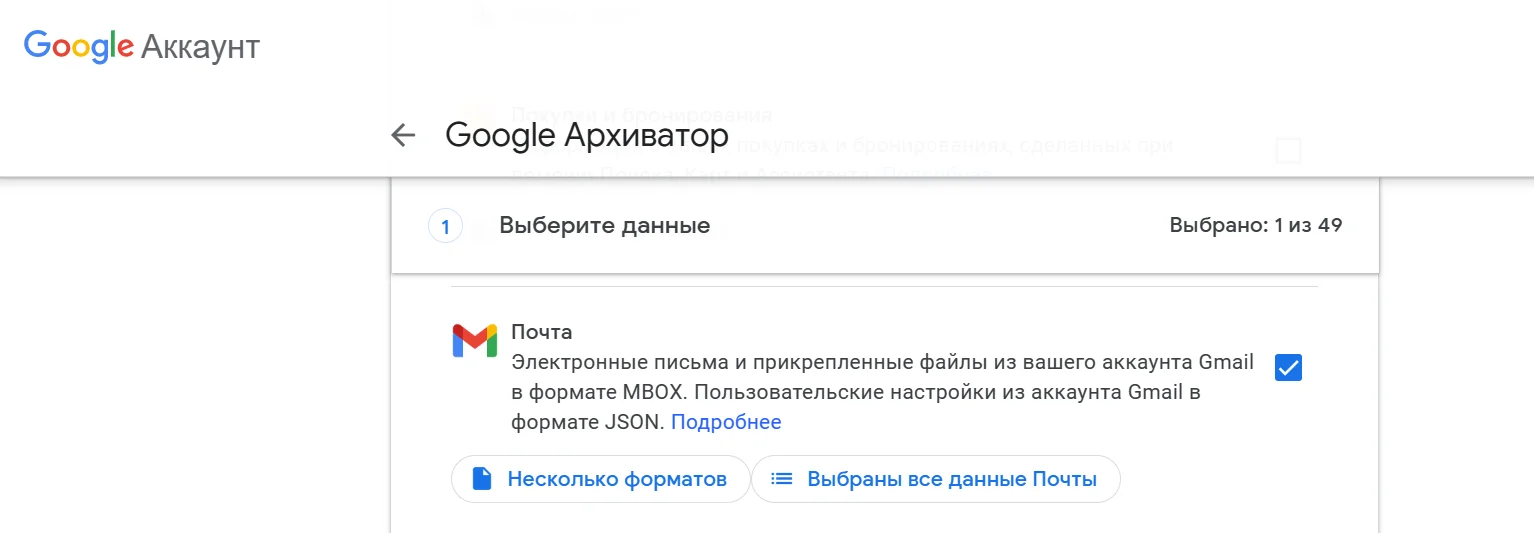The image size is (1534, 533).
Task: Click the colorful Google logo
Action: [x=79, y=46]
